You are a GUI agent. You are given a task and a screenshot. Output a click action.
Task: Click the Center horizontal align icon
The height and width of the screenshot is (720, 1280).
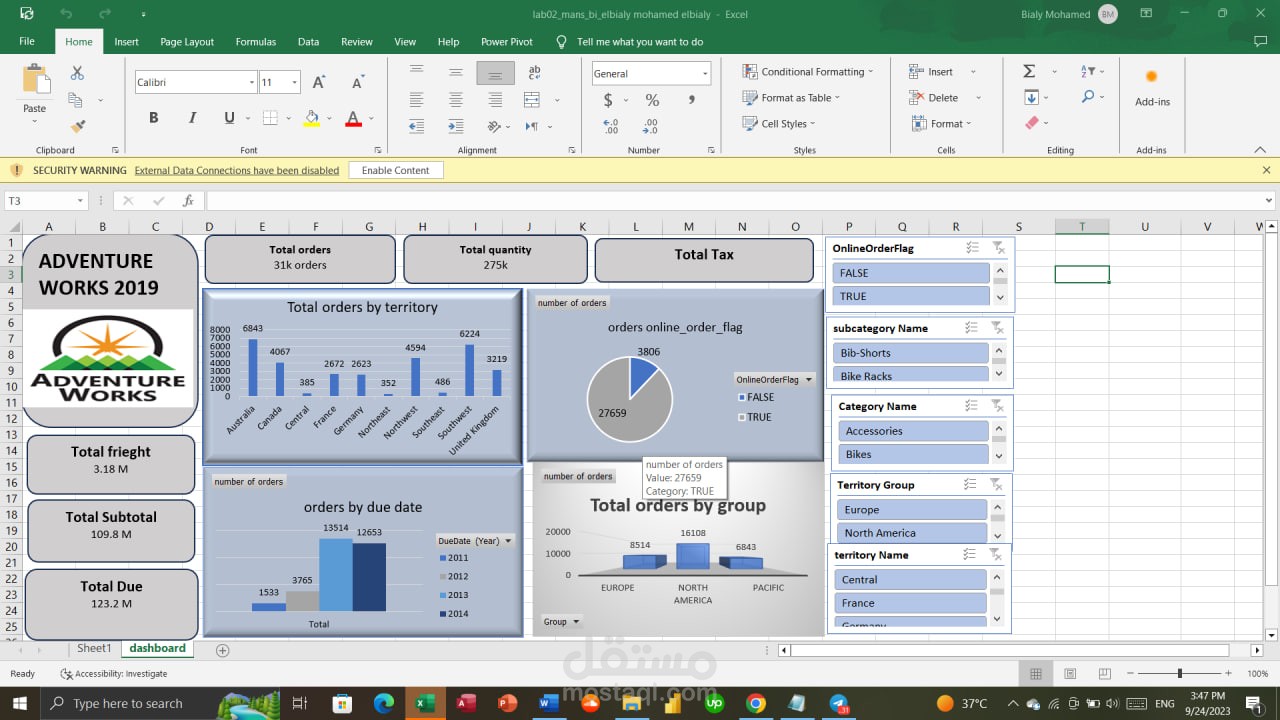[x=456, y=99]
